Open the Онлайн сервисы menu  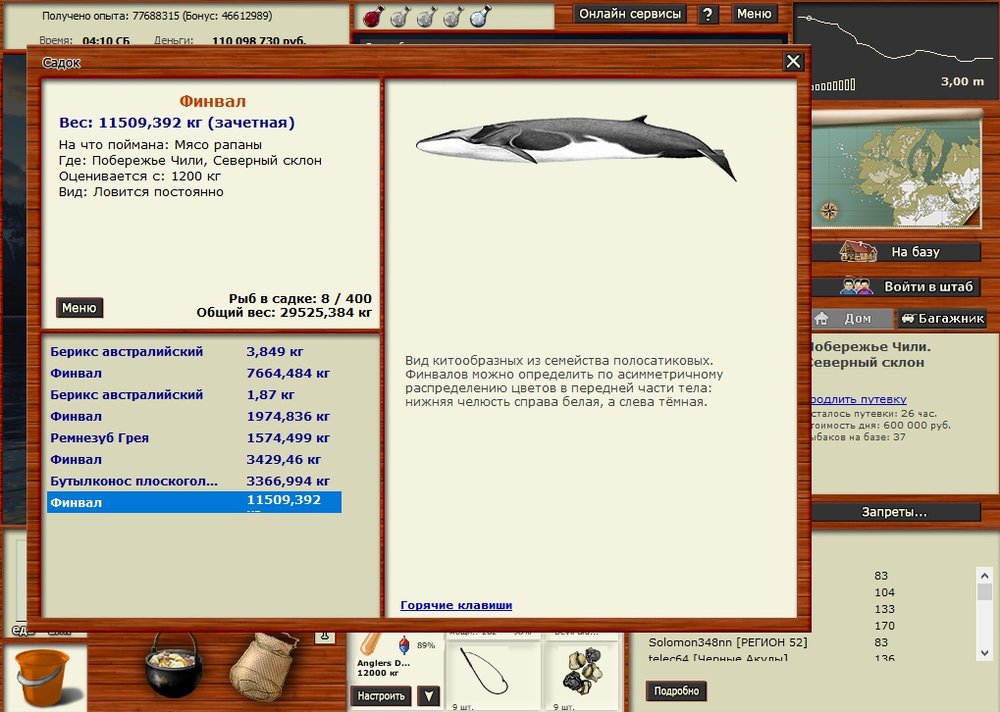630,14
